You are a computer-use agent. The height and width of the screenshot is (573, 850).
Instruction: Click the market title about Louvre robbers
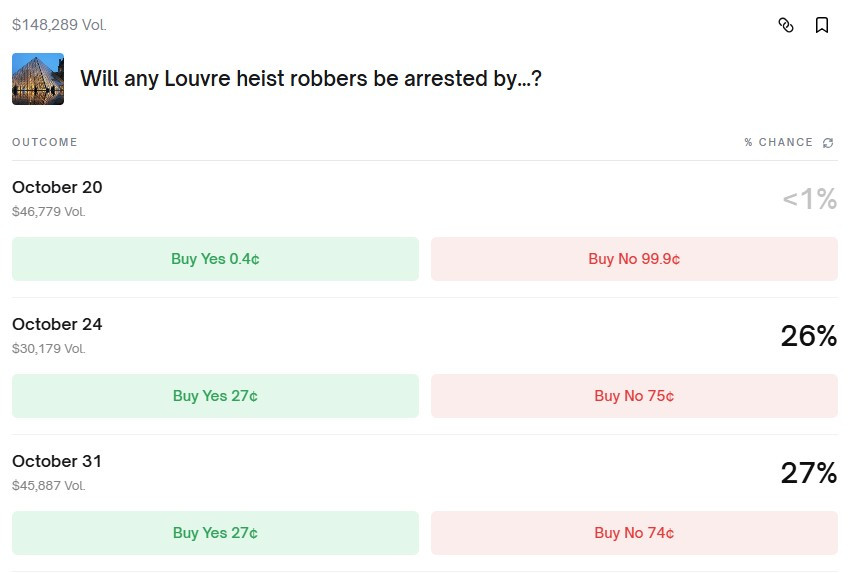coord(311,78)
